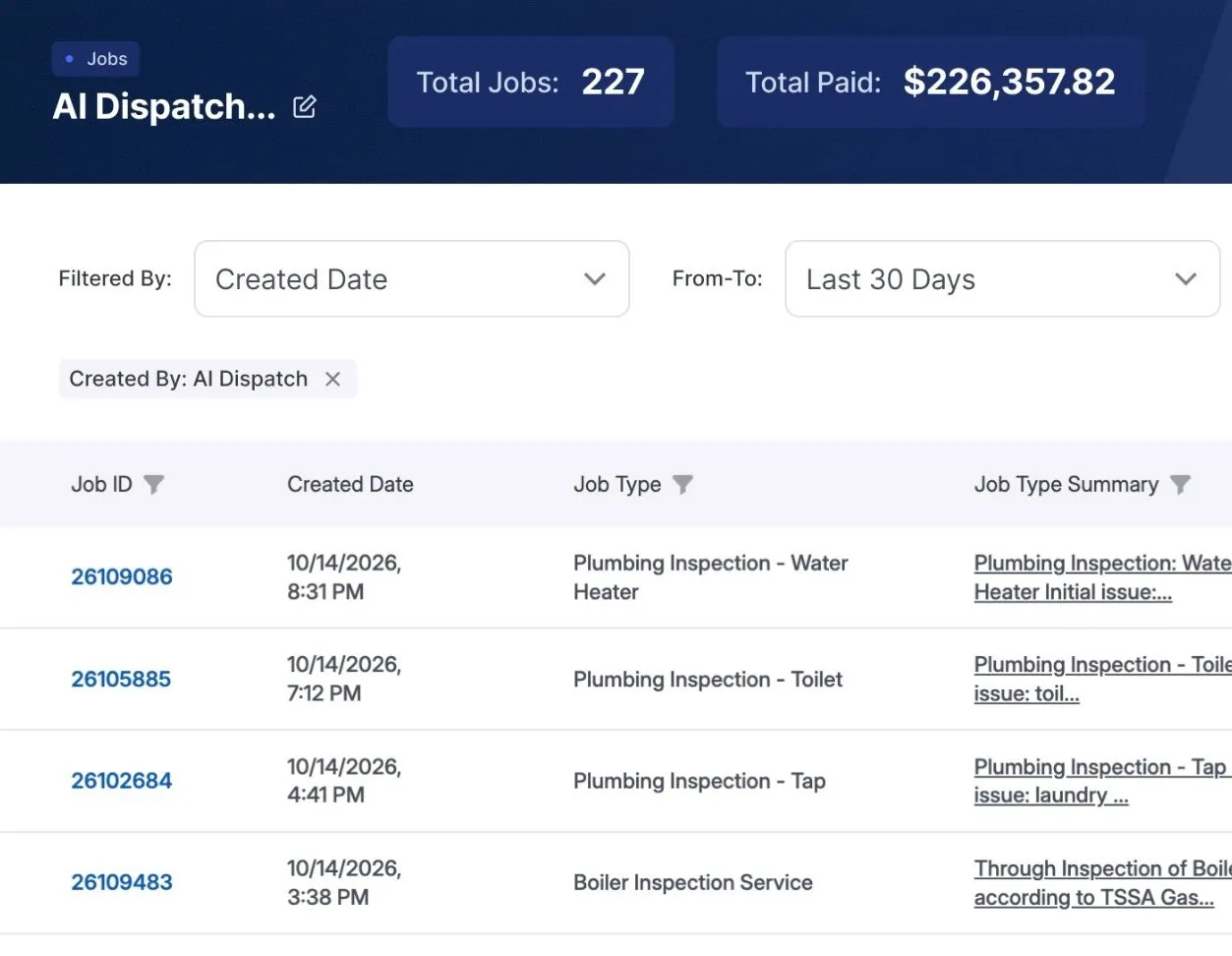Click the Job Type column header text

pyautogui.click(x=617, y=484)
